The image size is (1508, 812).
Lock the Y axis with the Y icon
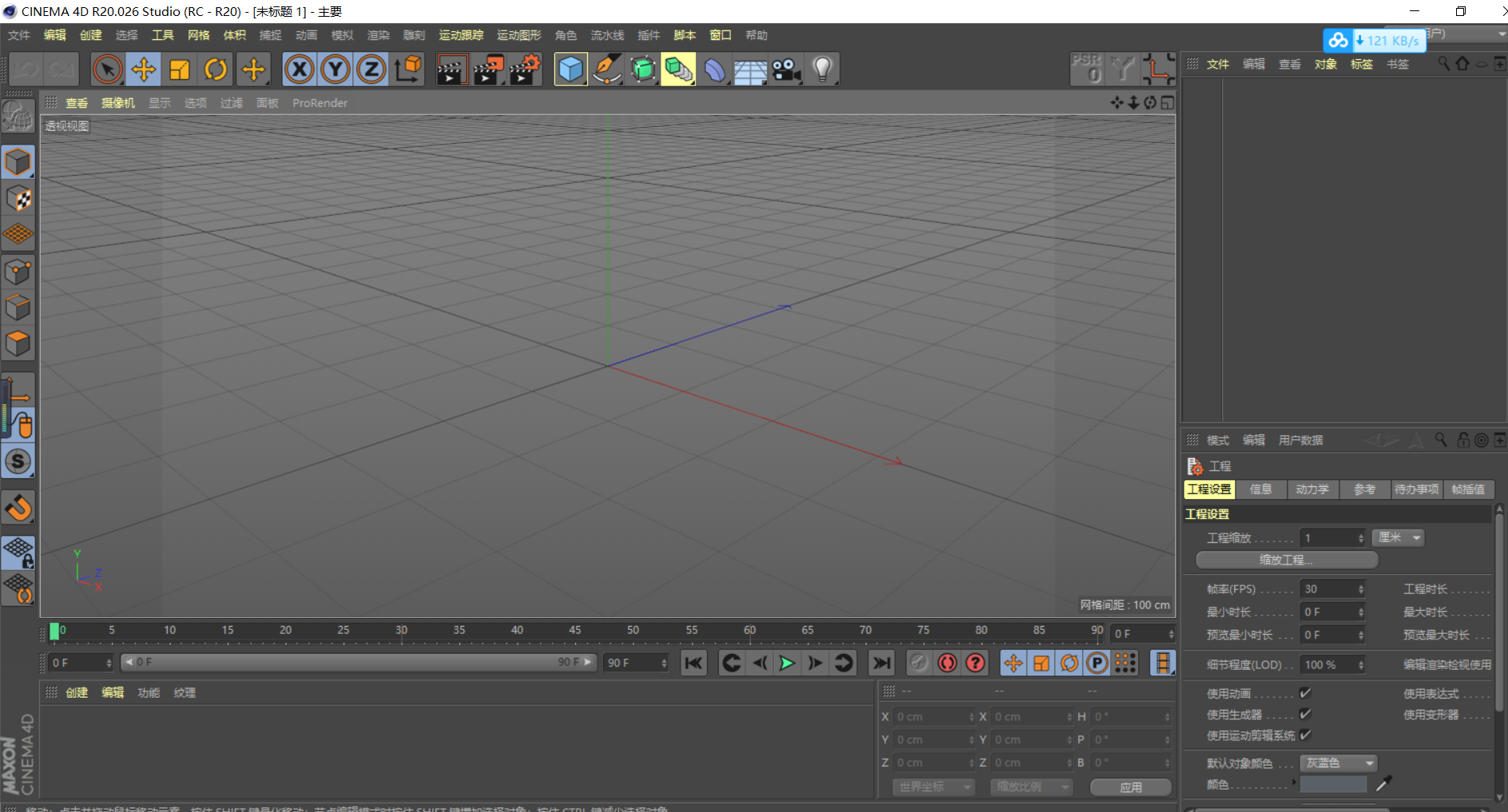[335, 69]
